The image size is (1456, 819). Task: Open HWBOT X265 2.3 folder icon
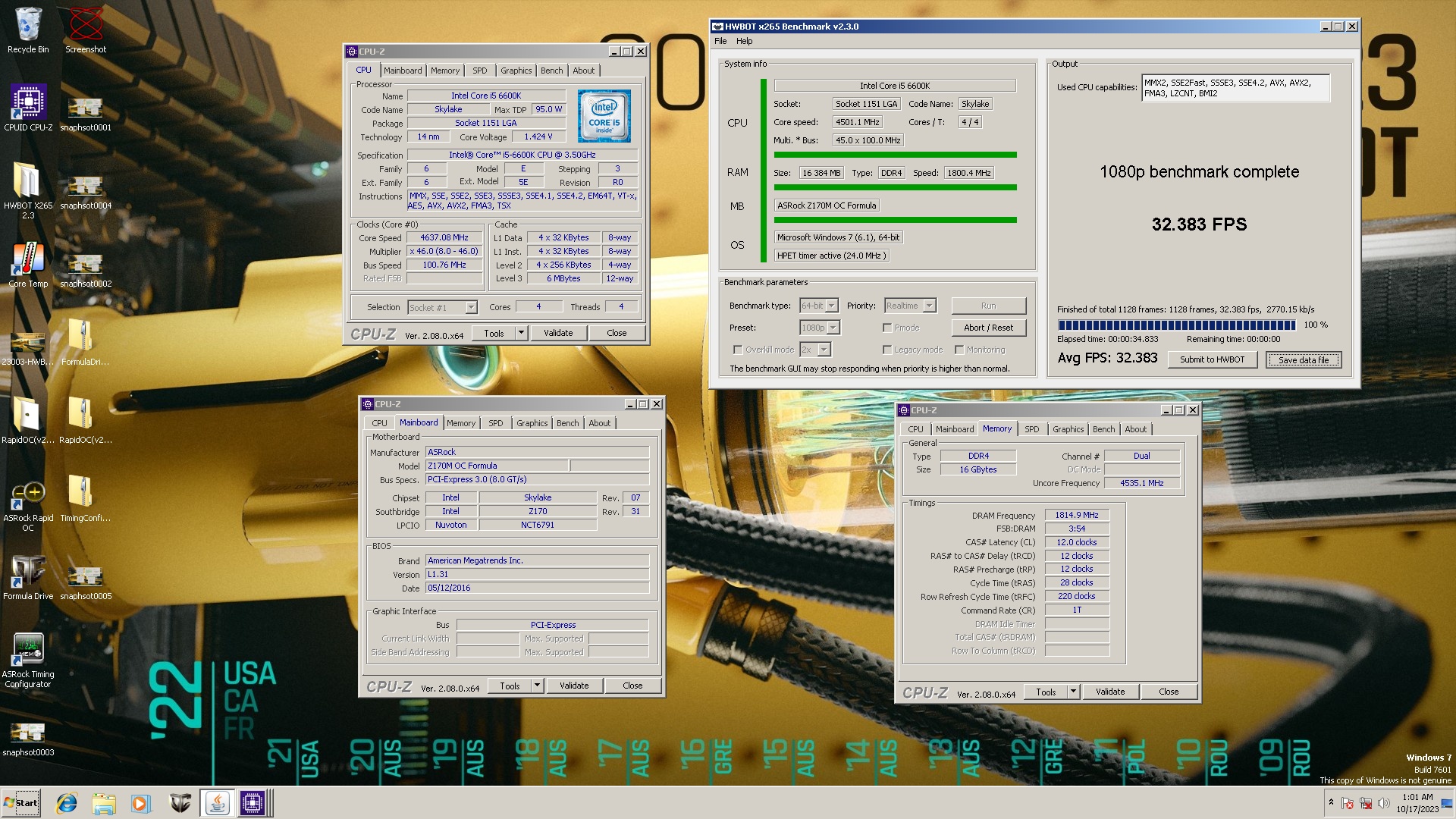[x=28, y=190]
